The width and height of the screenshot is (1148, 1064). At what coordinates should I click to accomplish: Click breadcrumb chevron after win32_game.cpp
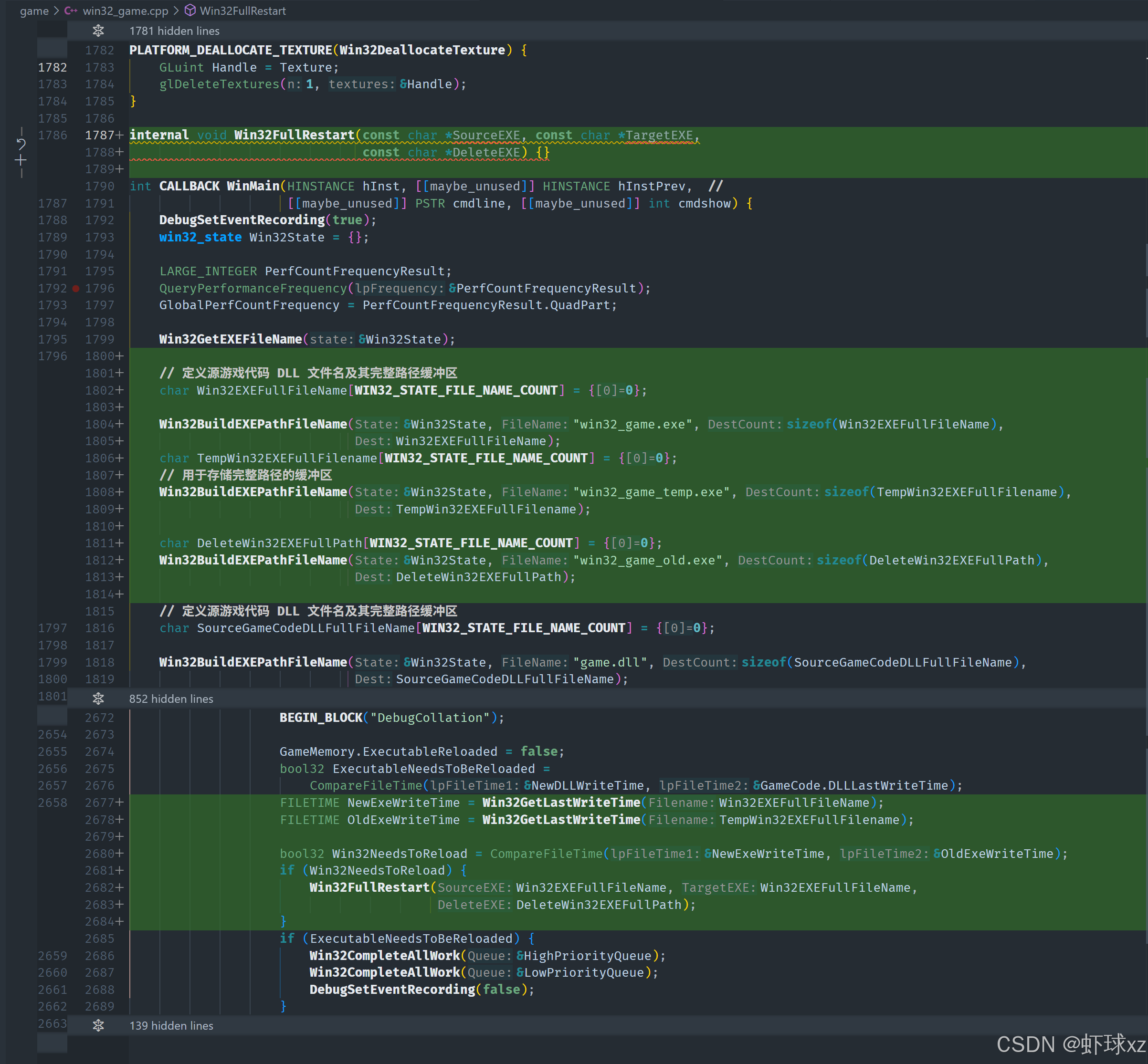(176, 10)
